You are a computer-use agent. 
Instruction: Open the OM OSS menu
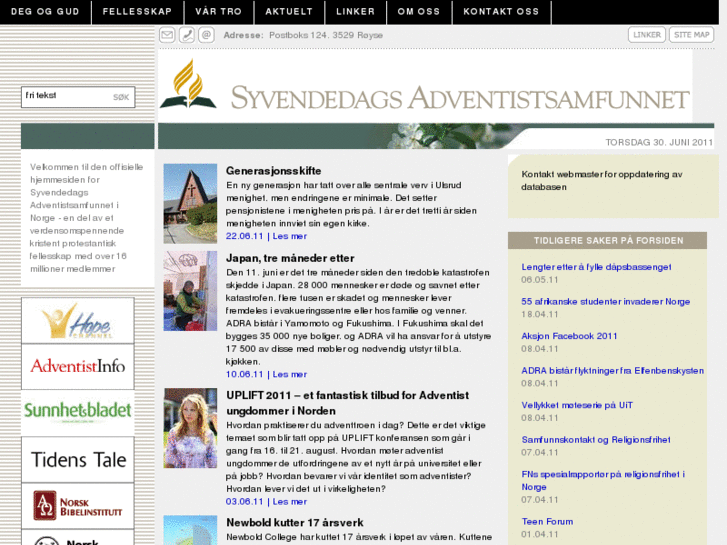click(x=419, y=12)
